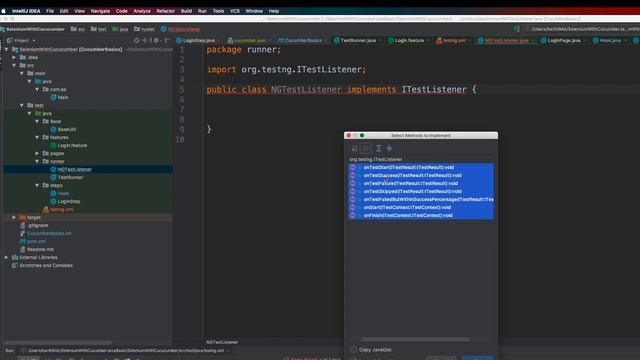
Task: Collapse the features package
Action: (x=37, y=138)
